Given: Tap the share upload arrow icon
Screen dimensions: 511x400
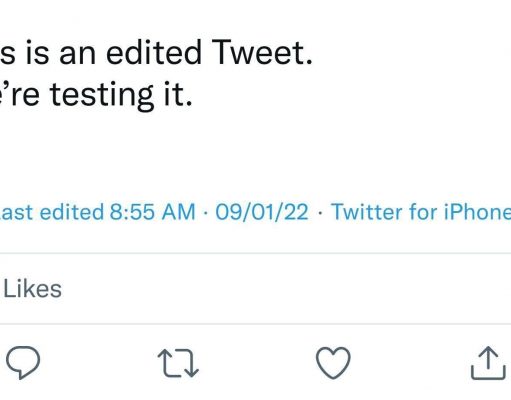Looking at the screenshot, I should tap(488, 363).
